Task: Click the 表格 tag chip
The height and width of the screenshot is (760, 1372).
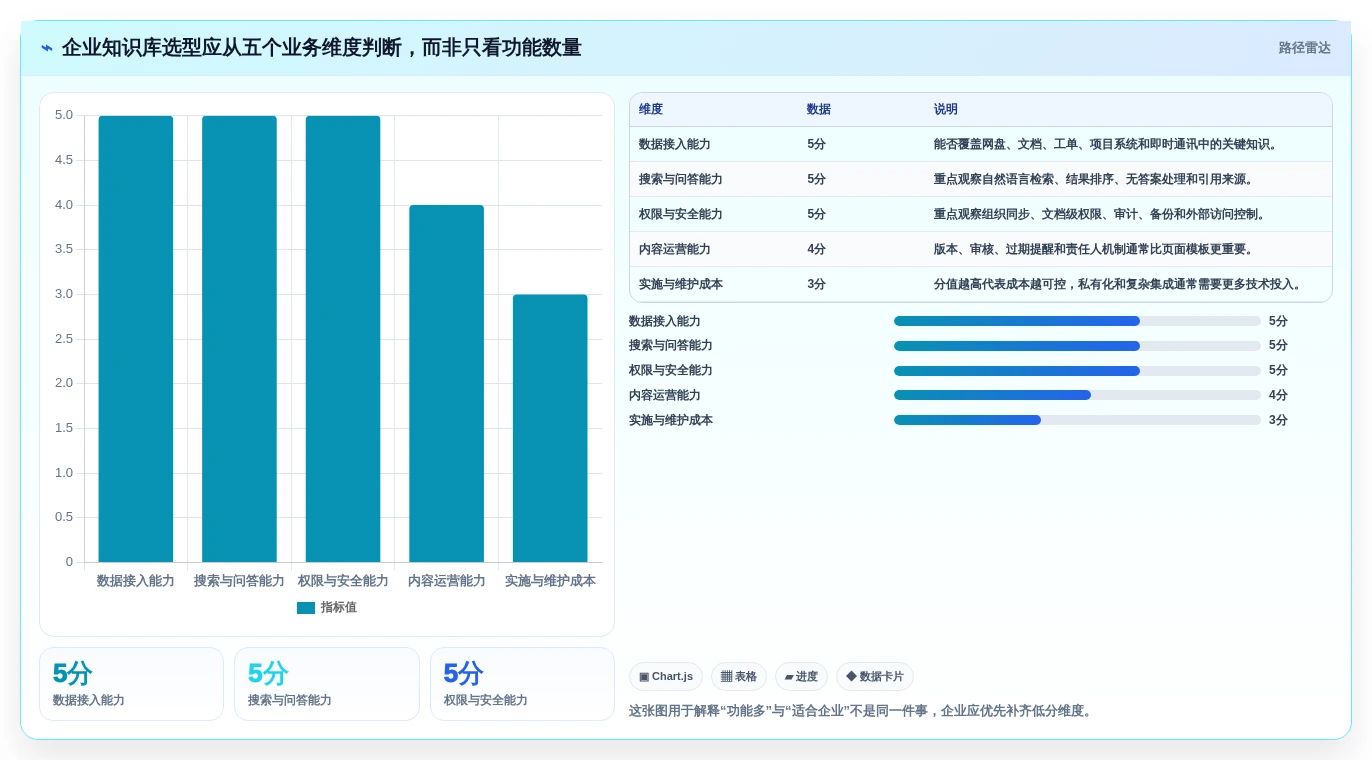Action: click(739, 677)
